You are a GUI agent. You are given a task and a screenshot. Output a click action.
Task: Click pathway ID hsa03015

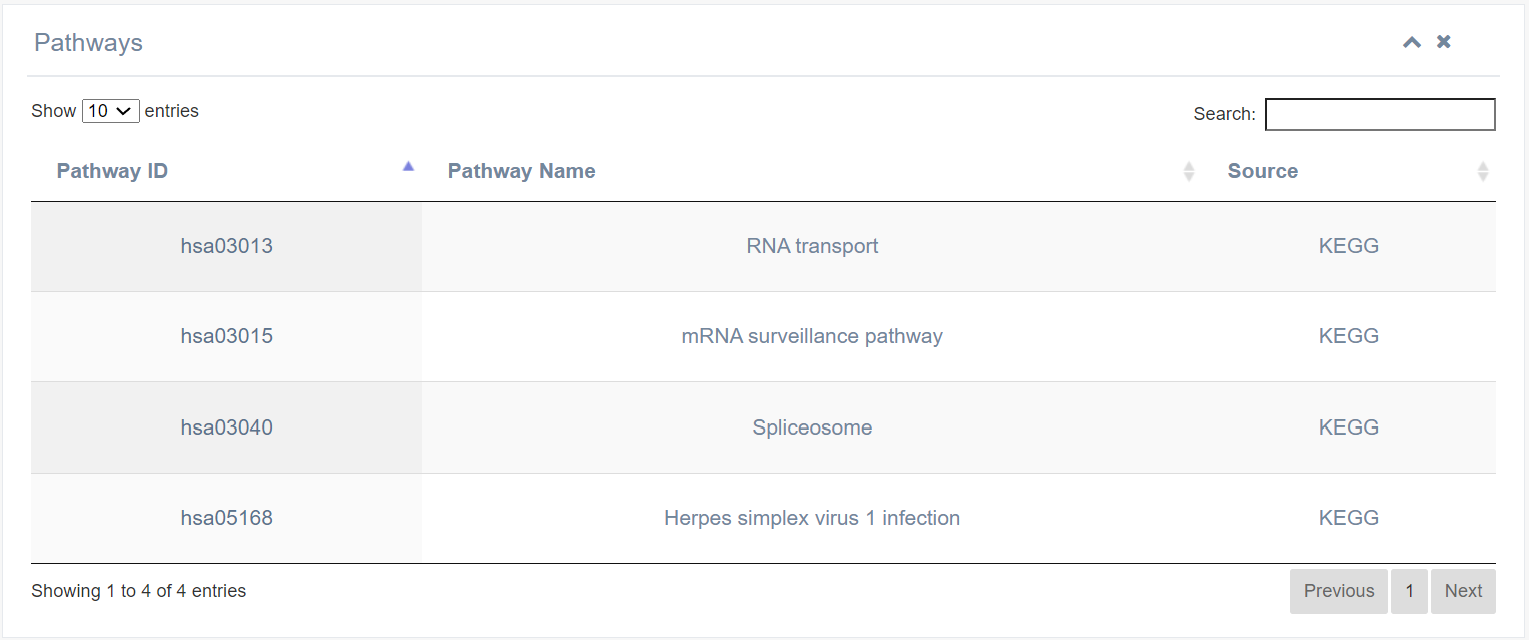226,336
